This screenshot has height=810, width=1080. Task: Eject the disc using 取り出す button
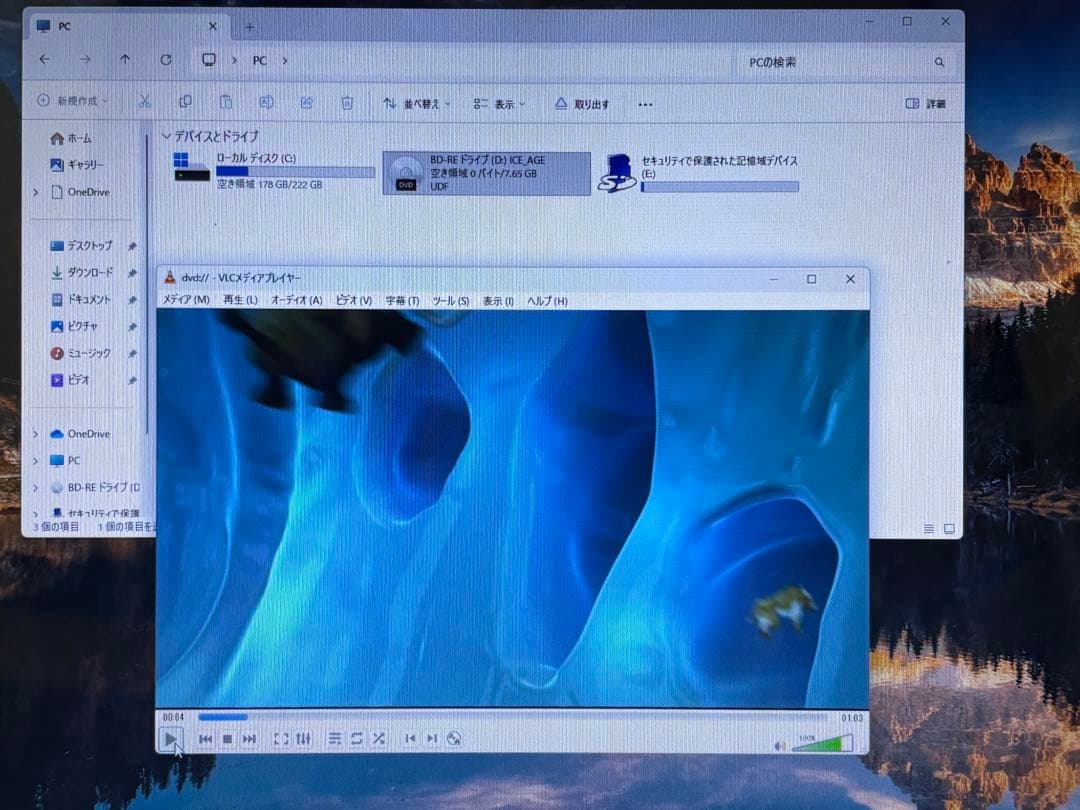point(583,102)
